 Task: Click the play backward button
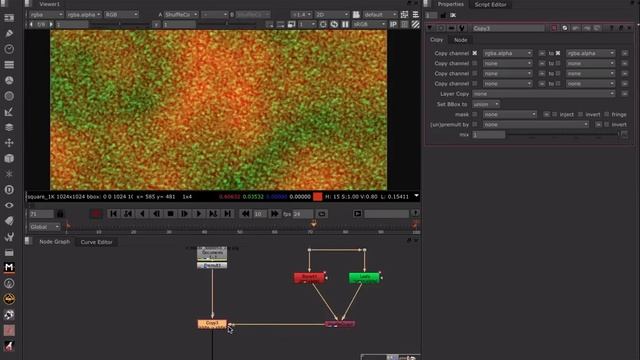click(x=142, y=213)
